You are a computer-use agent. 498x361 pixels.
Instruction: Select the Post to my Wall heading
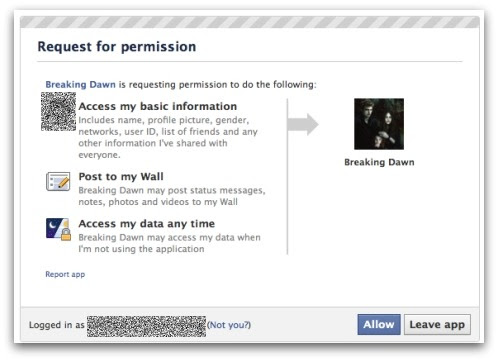[121, 177]
